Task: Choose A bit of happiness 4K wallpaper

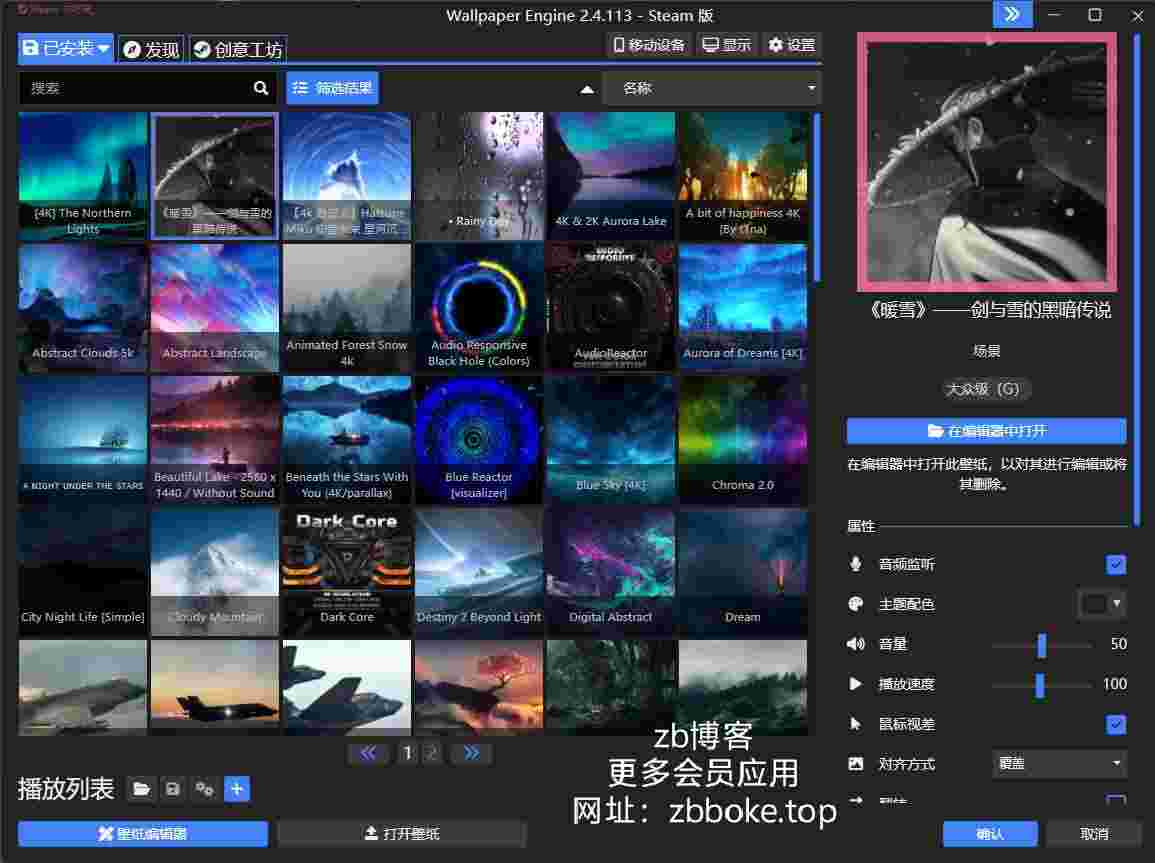Action: [742, 175]
